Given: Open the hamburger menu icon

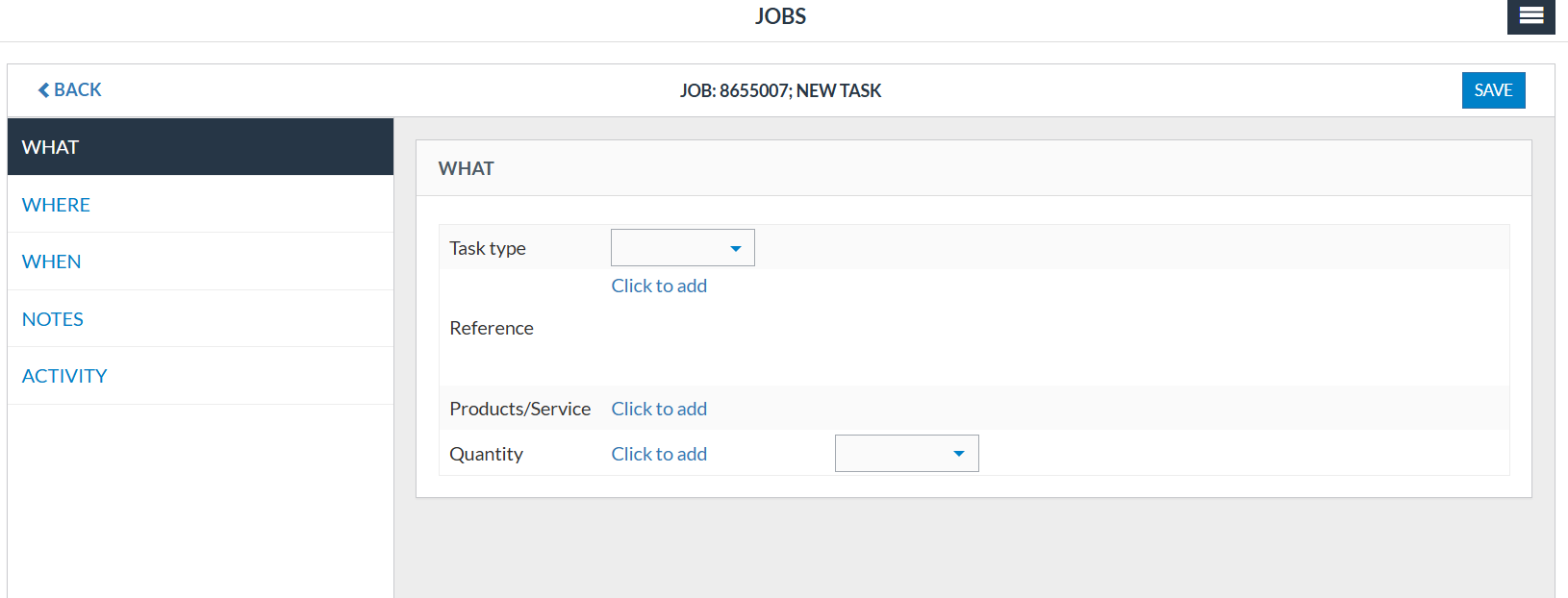Looking at the screenshot, I should pos(1530,15).
